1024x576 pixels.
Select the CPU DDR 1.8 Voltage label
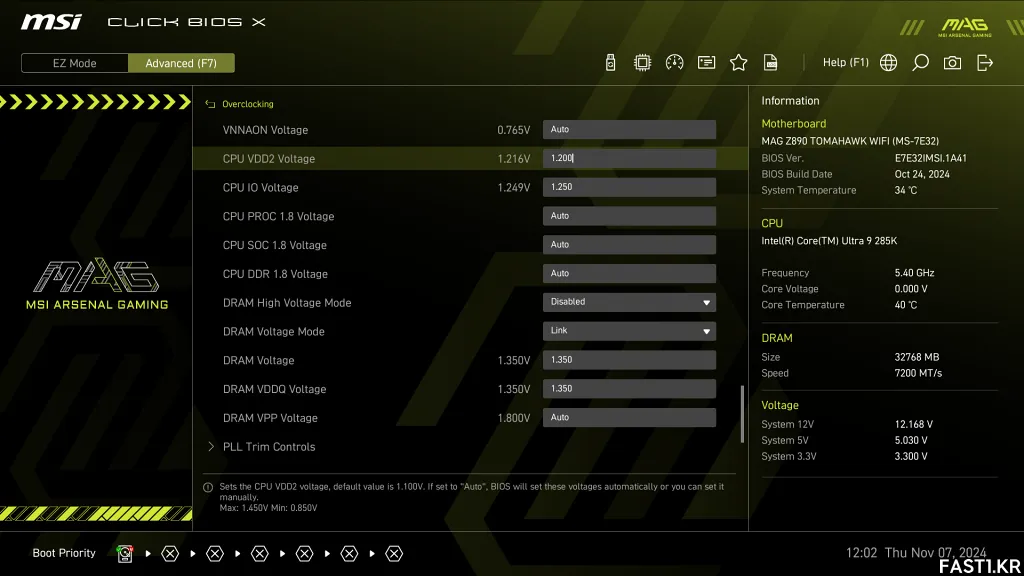[x=275, y=274]
